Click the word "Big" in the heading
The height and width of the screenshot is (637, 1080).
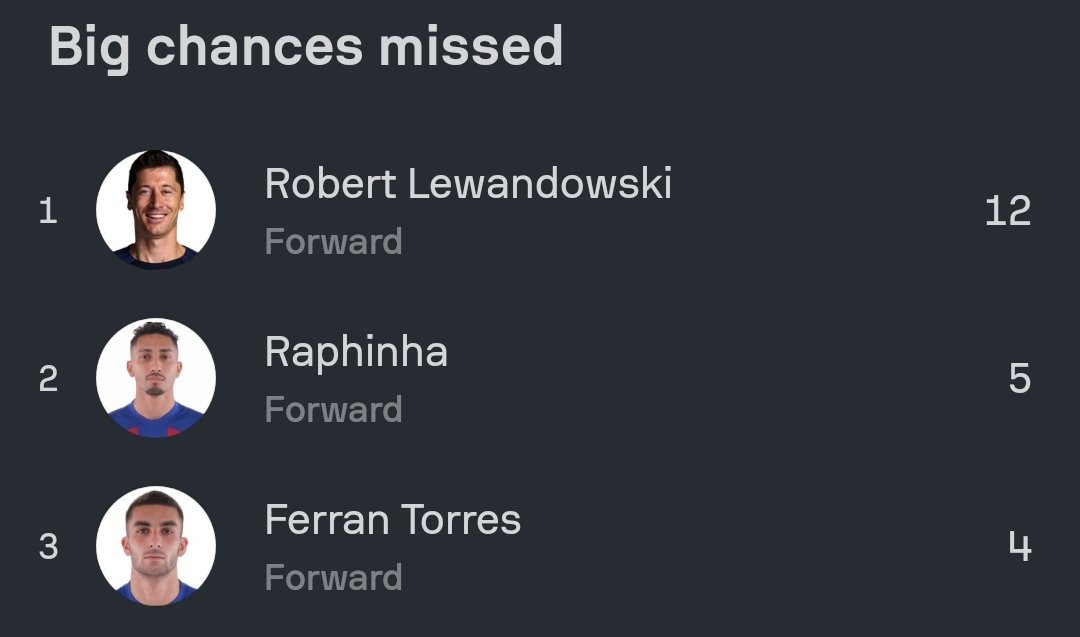(x=89, y=48)
